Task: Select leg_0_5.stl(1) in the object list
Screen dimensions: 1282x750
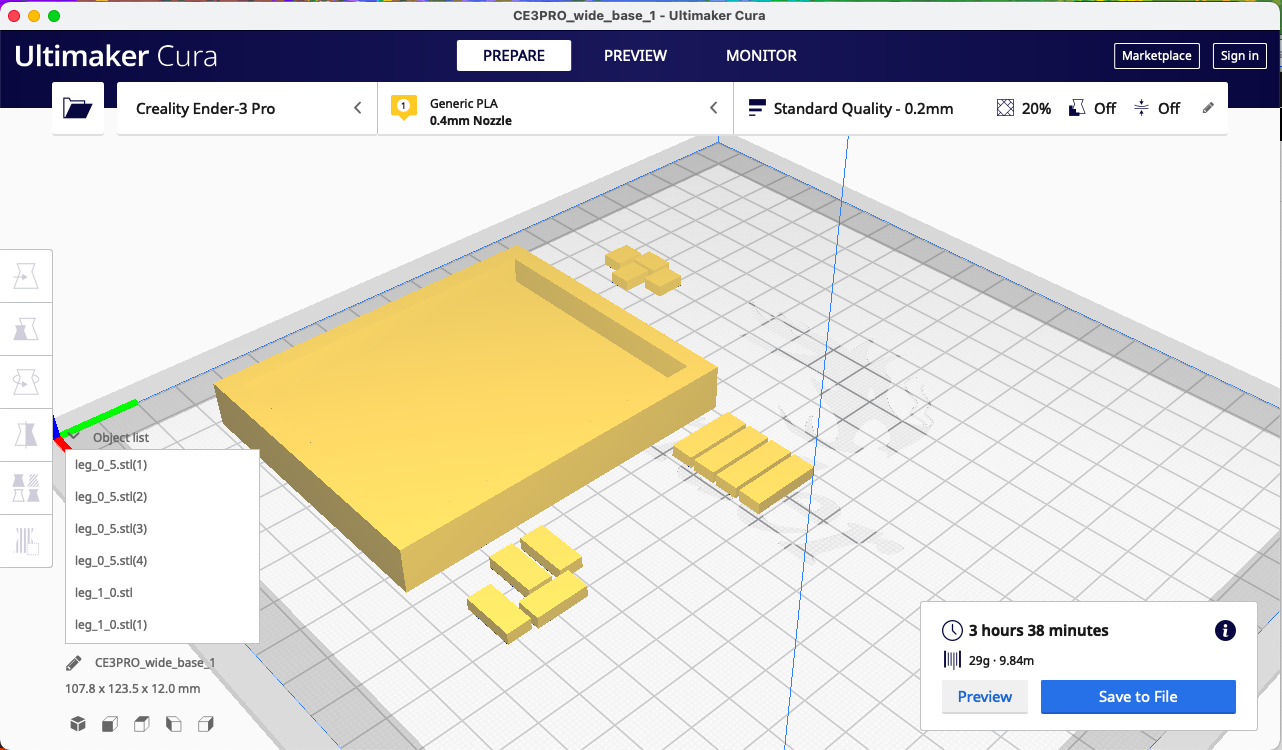Action: point(162,465)
